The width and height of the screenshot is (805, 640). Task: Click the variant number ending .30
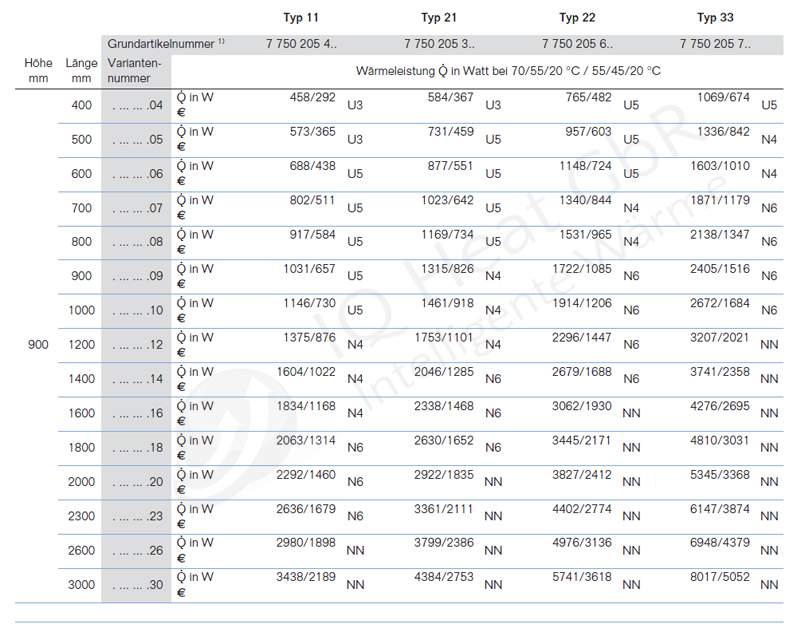[x=137, y=584]
